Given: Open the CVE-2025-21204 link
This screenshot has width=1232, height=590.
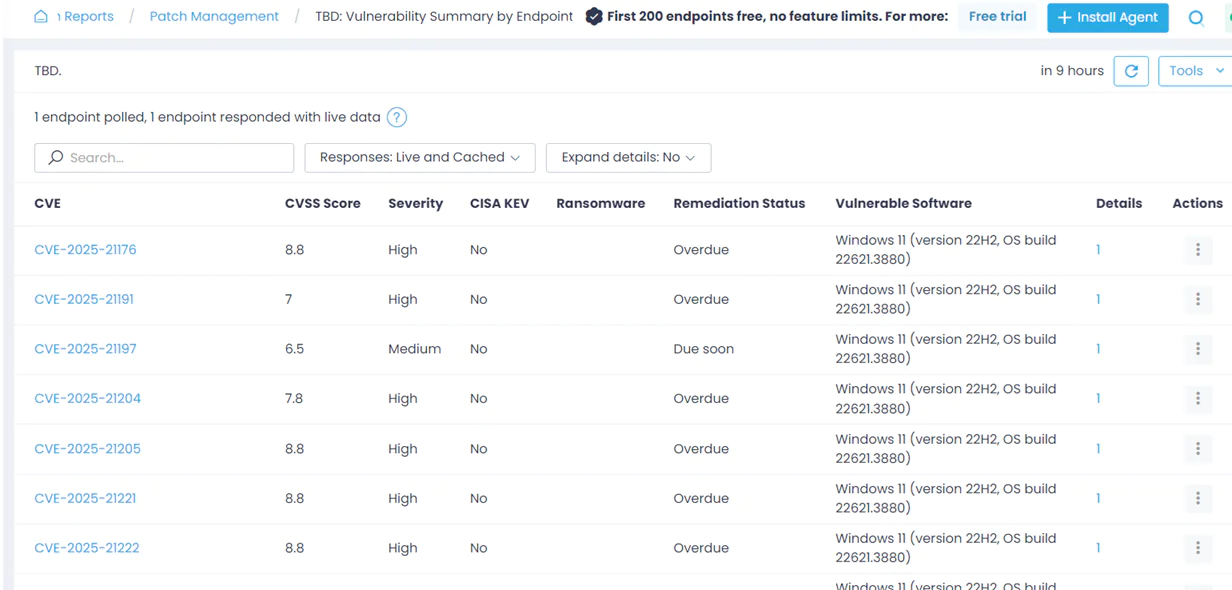Looking at the screenshot, I should [87, 398].
